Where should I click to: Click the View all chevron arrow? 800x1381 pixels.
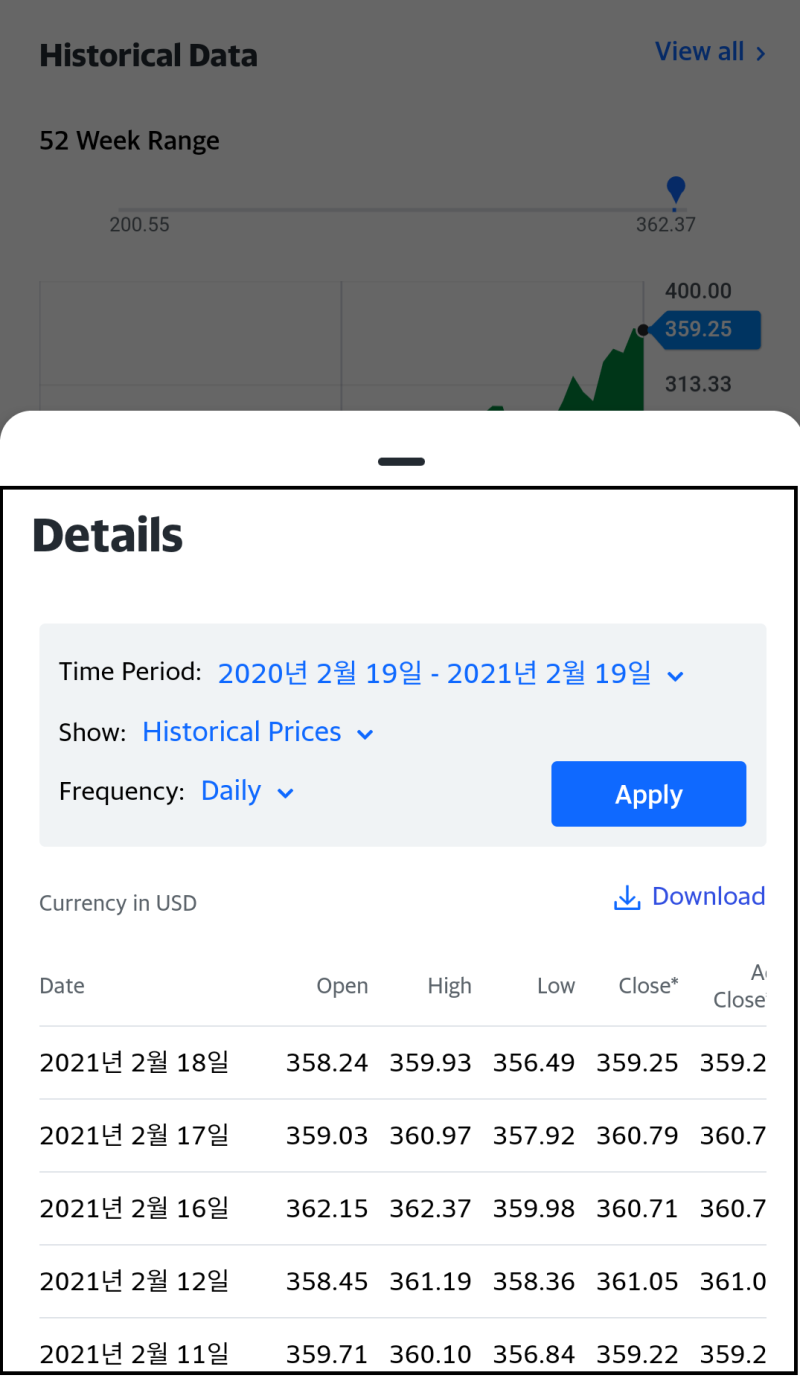pos(761,53)
